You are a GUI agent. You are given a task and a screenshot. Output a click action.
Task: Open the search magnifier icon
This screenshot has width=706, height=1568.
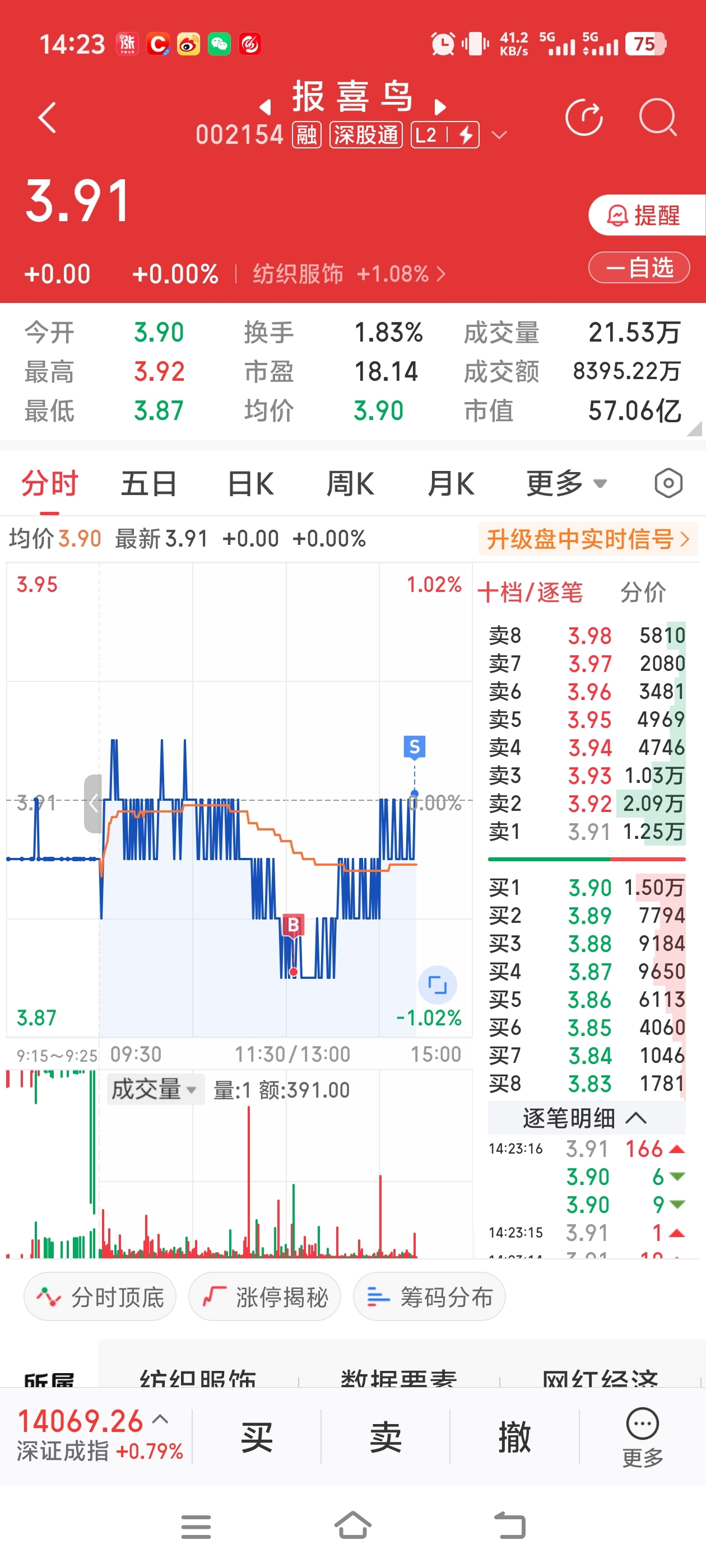658,117
